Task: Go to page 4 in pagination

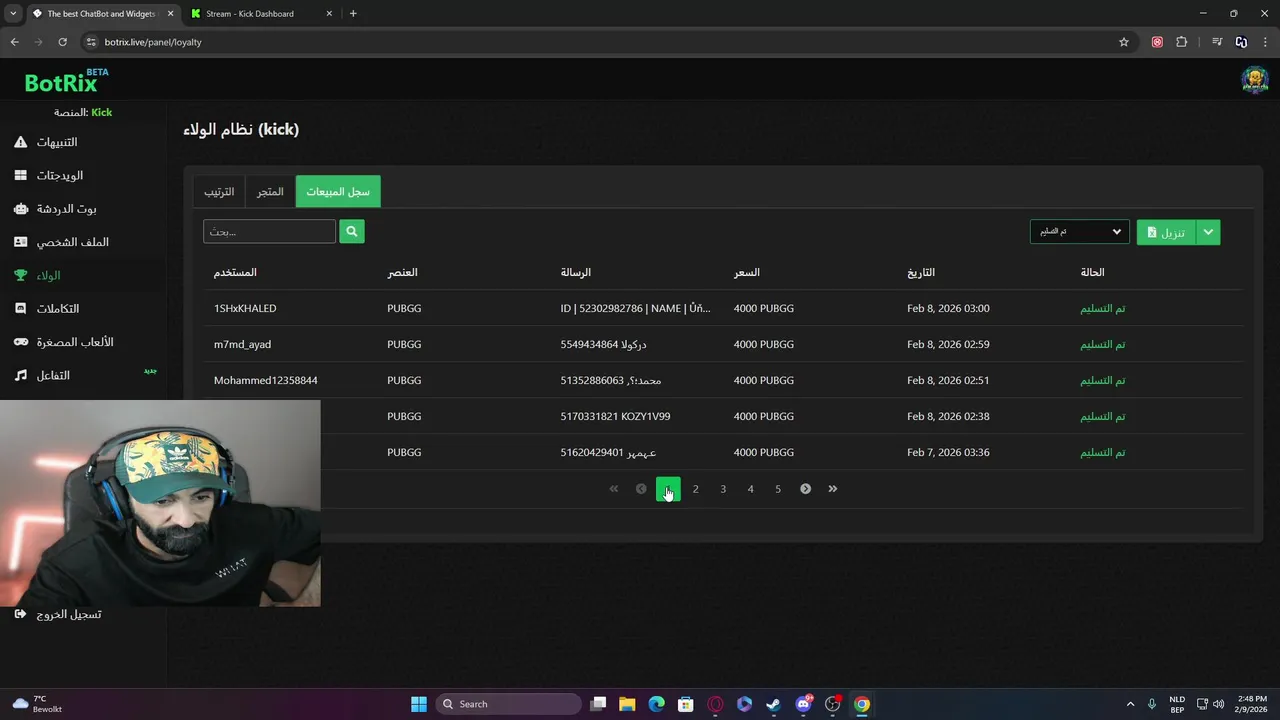Action: [x=750, y=489]
